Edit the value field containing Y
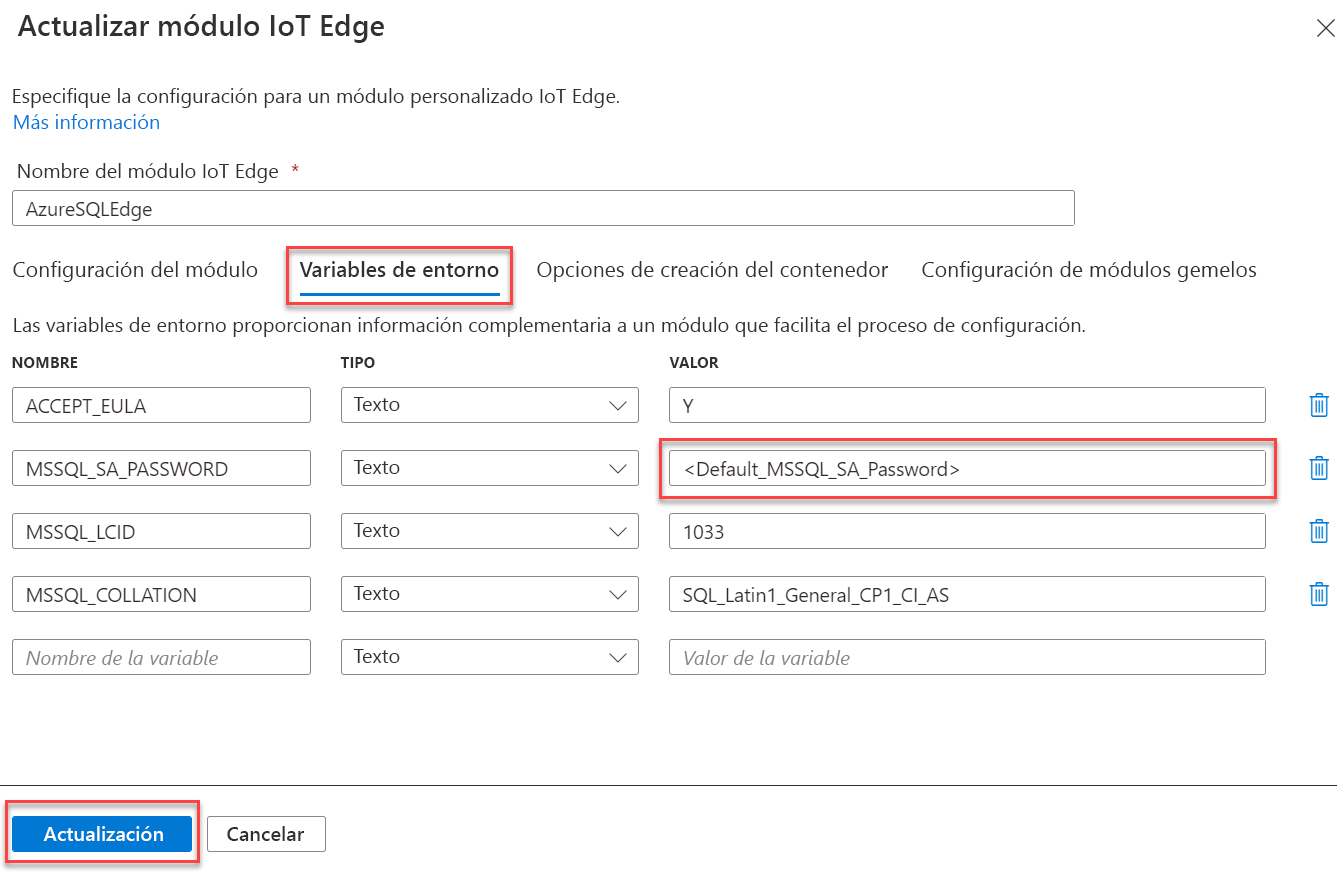The image size is (1337, 875). (x=967, y=405)
